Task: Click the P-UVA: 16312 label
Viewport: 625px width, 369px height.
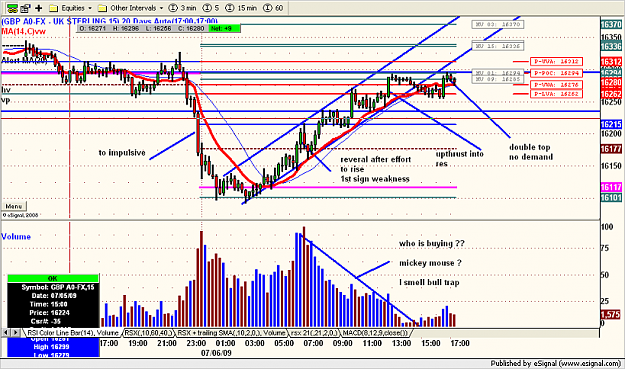Action: (x=556, y=62)
